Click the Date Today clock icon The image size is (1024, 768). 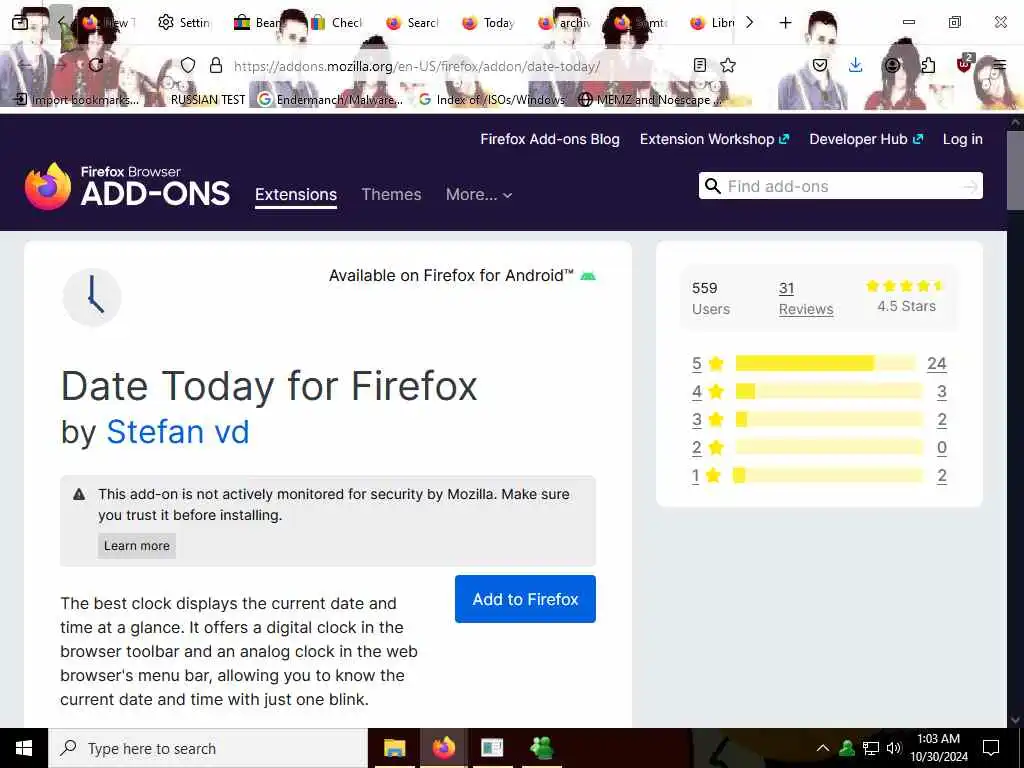pos(92,296)
